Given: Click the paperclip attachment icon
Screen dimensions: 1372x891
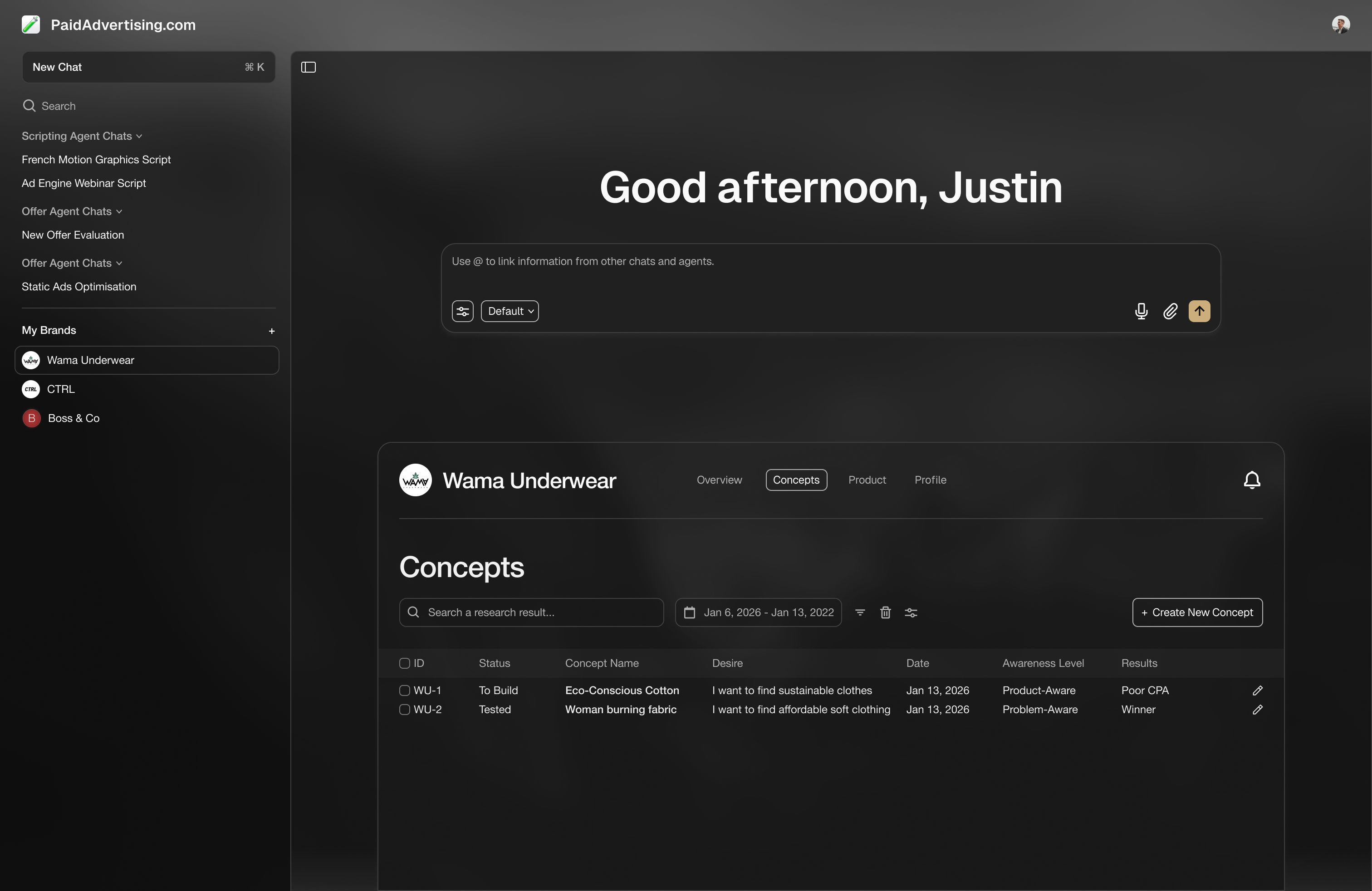Looking at the screenshot, I should [1170, 311].
